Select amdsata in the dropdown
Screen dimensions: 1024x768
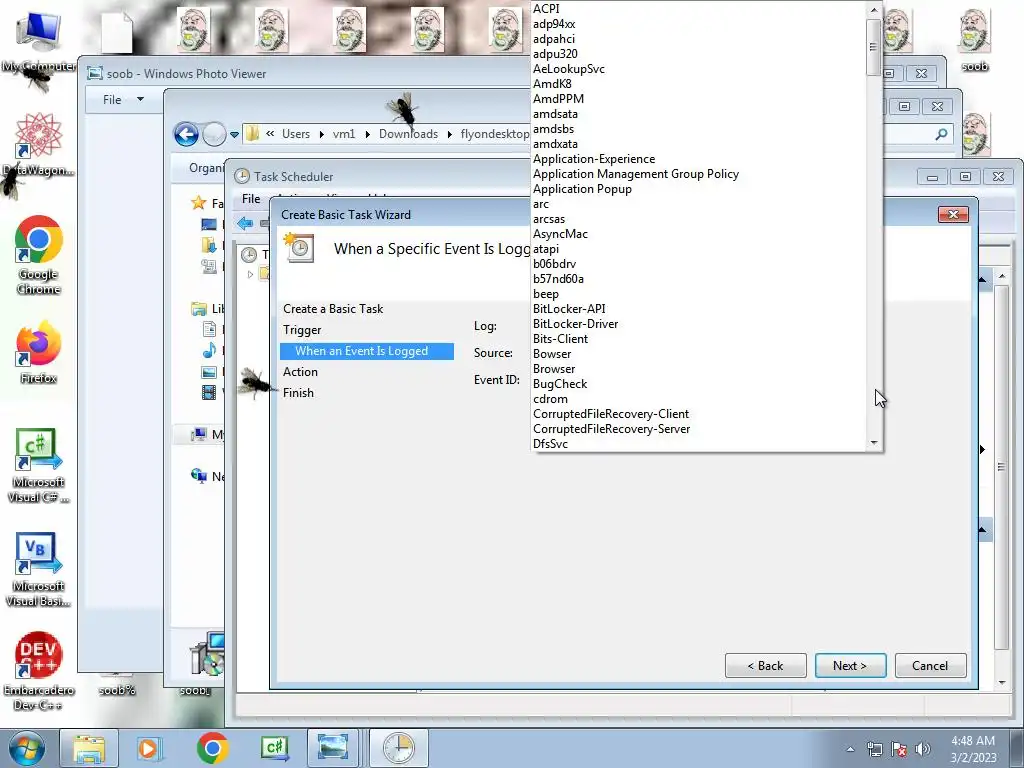tap(555, 114)
